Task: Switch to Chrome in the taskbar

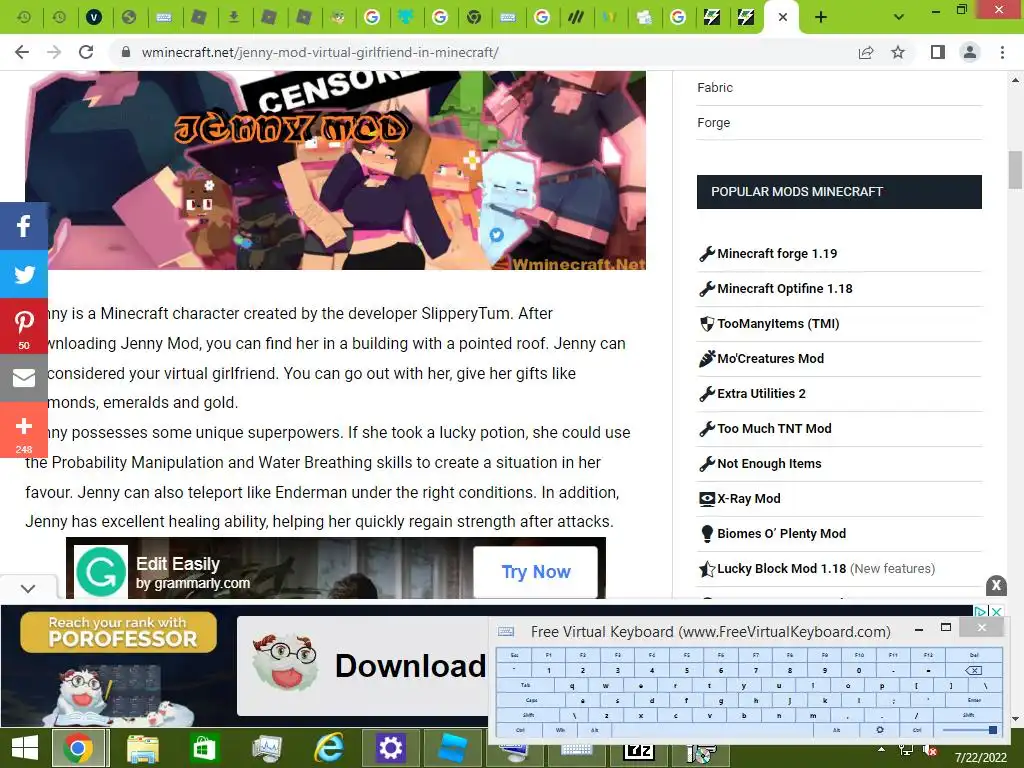Action: pos(78,748)
